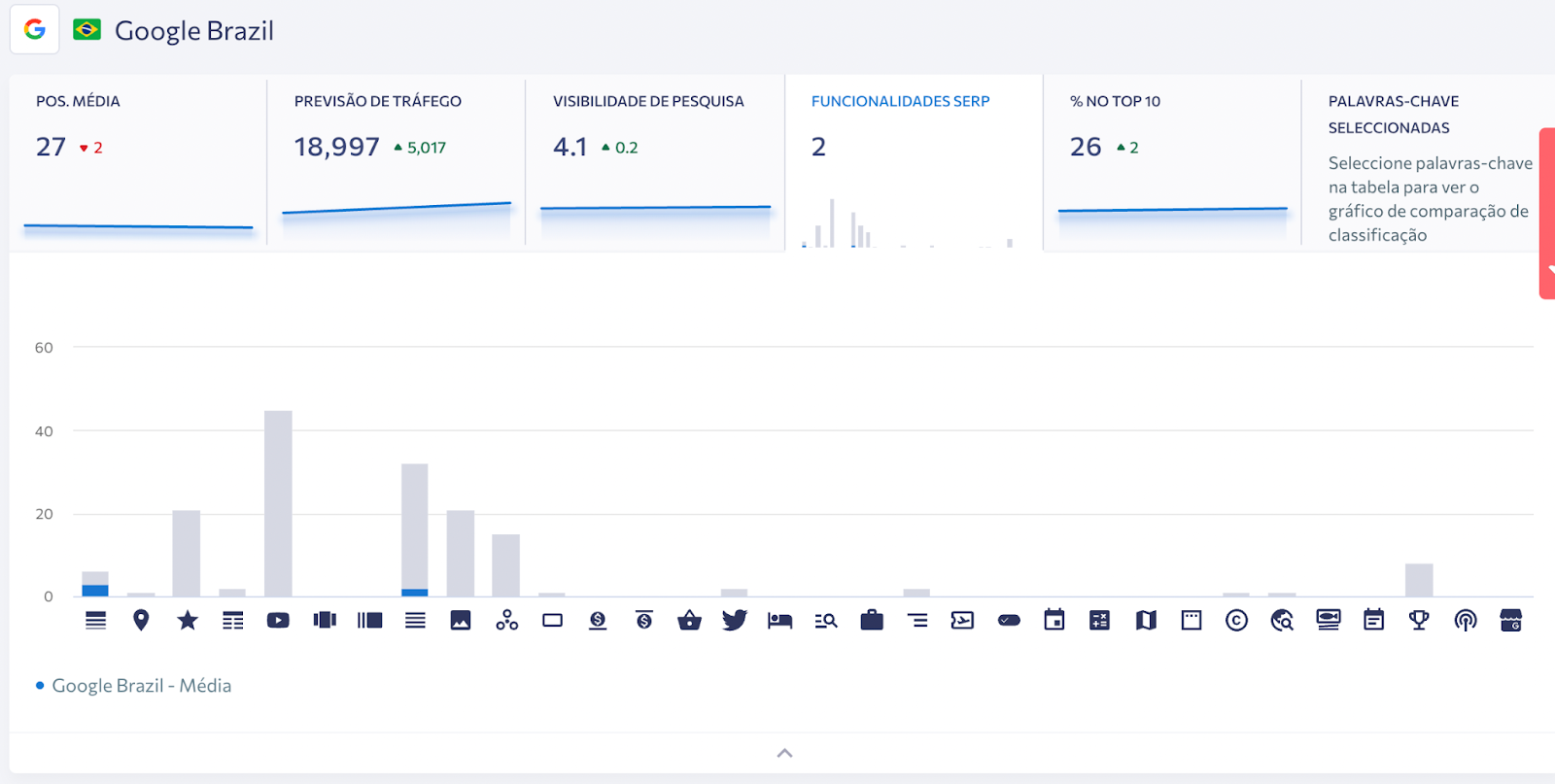Select the briefcase jobs SERP icon
The width and height of the screenshot is (1555, 784).
[872, 620]
